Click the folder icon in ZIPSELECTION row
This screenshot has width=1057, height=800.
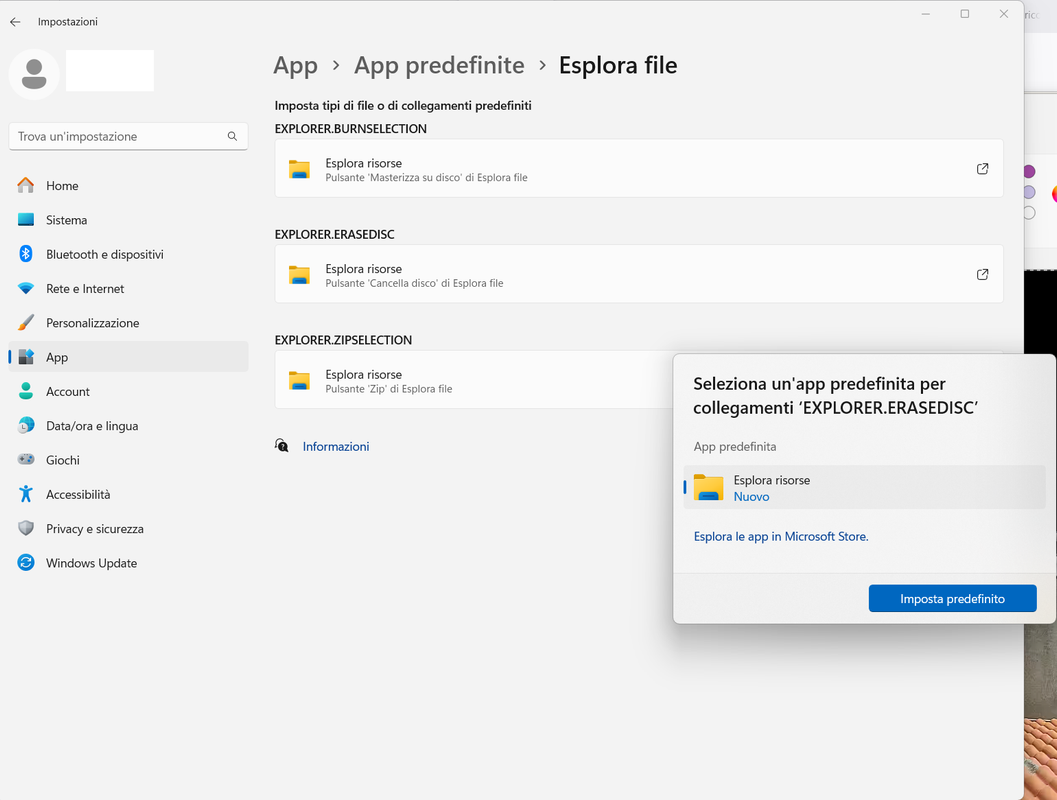(299, 381)
